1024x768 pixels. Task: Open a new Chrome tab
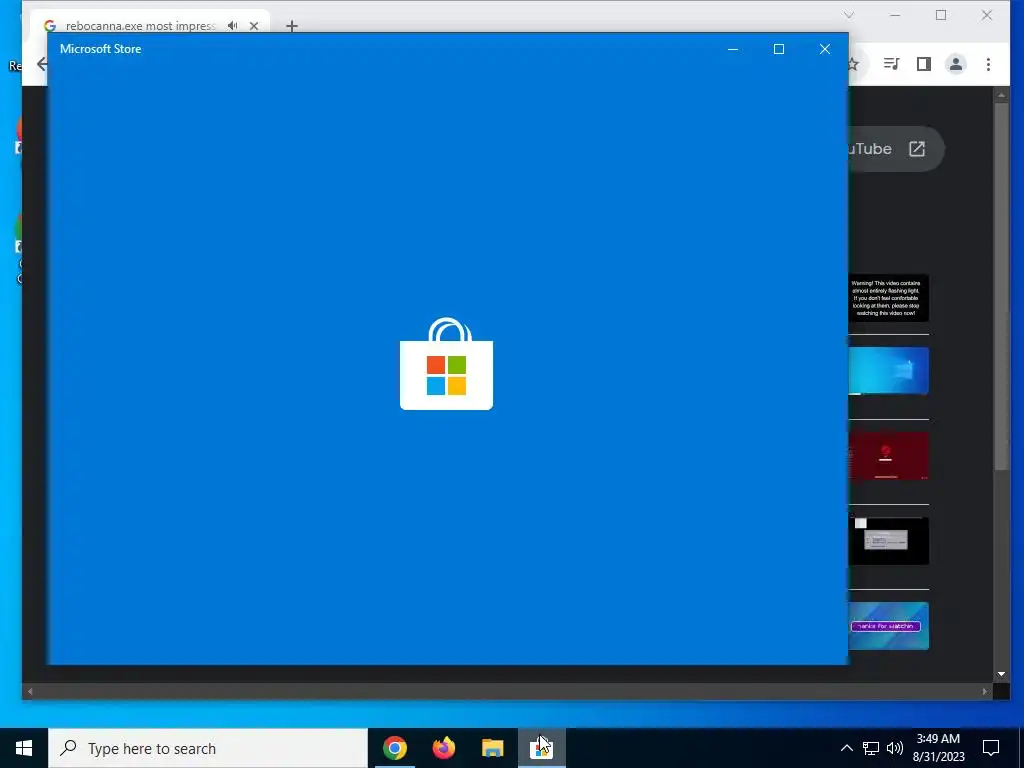click(292, 26)
